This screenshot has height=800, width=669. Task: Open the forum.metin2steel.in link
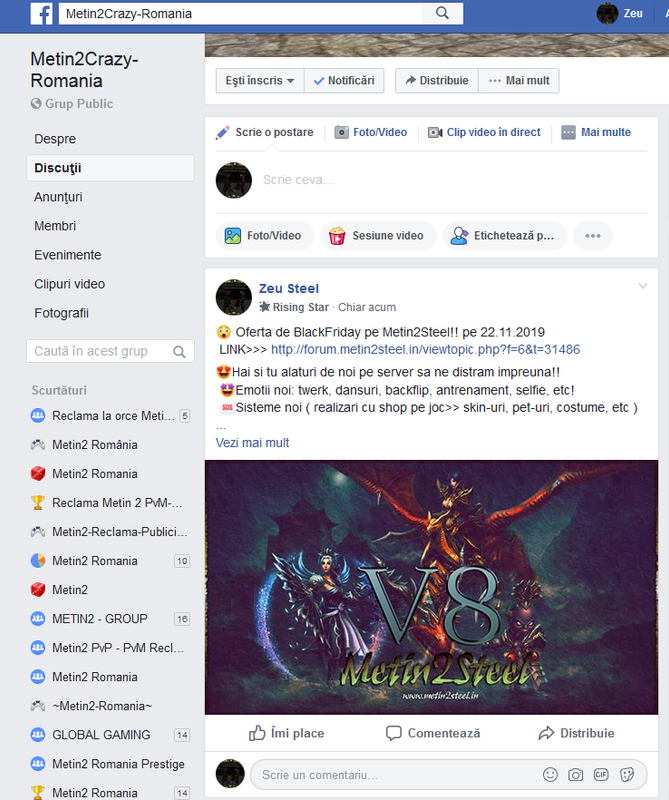426,349
